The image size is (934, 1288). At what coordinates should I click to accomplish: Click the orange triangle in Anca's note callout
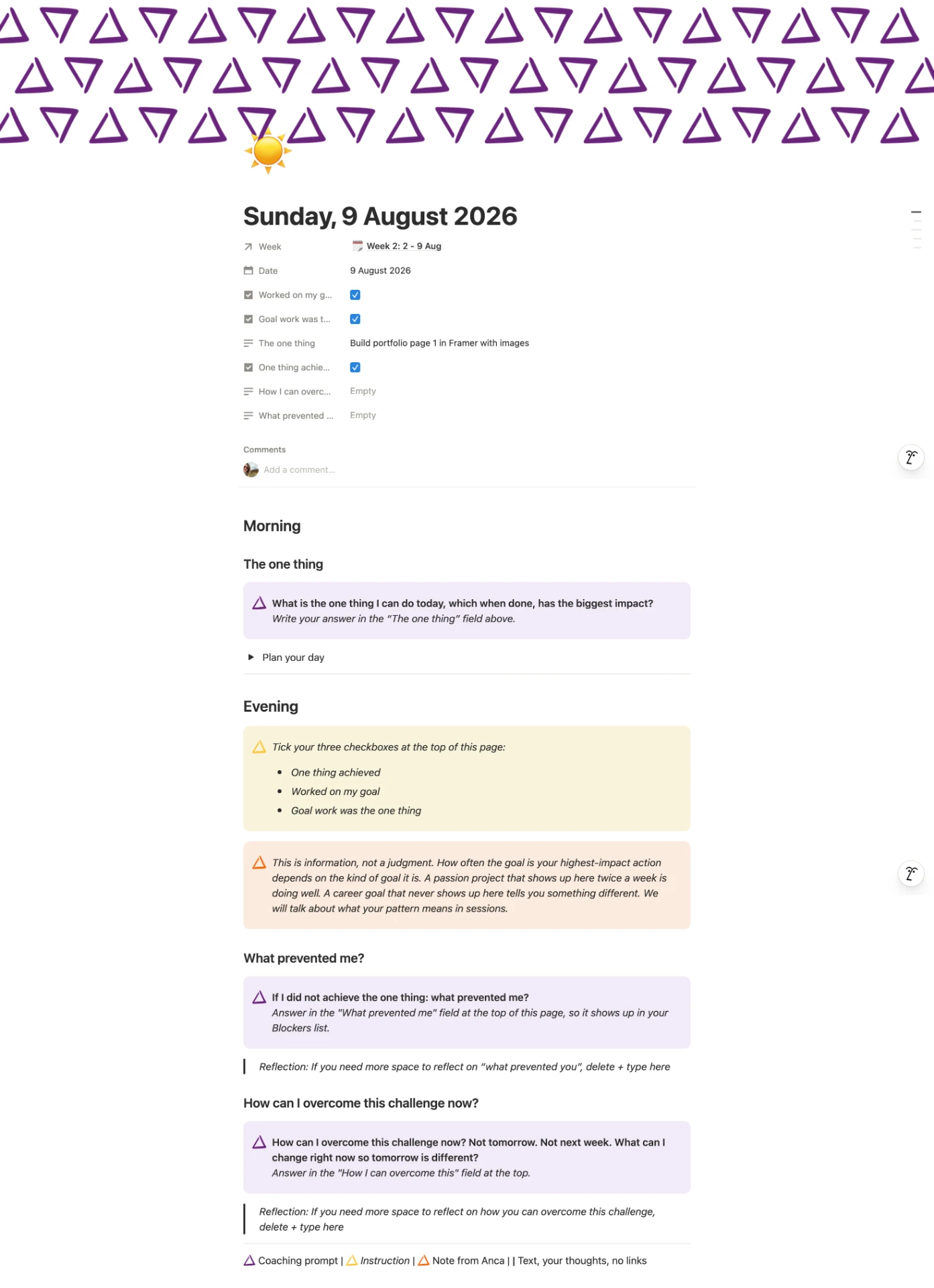[x=259, y=862]
